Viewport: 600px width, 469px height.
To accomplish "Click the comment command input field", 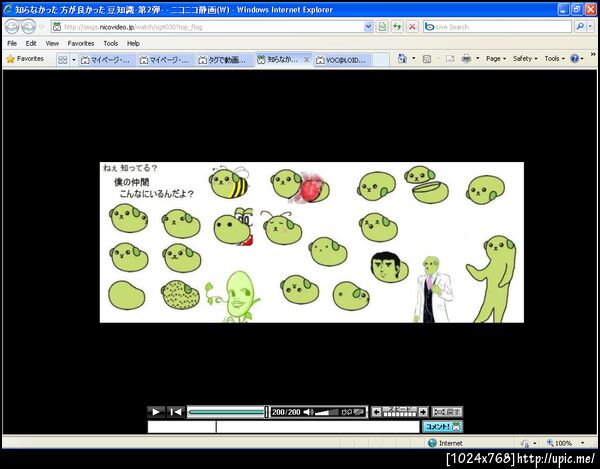I will (x=182, y=427).
